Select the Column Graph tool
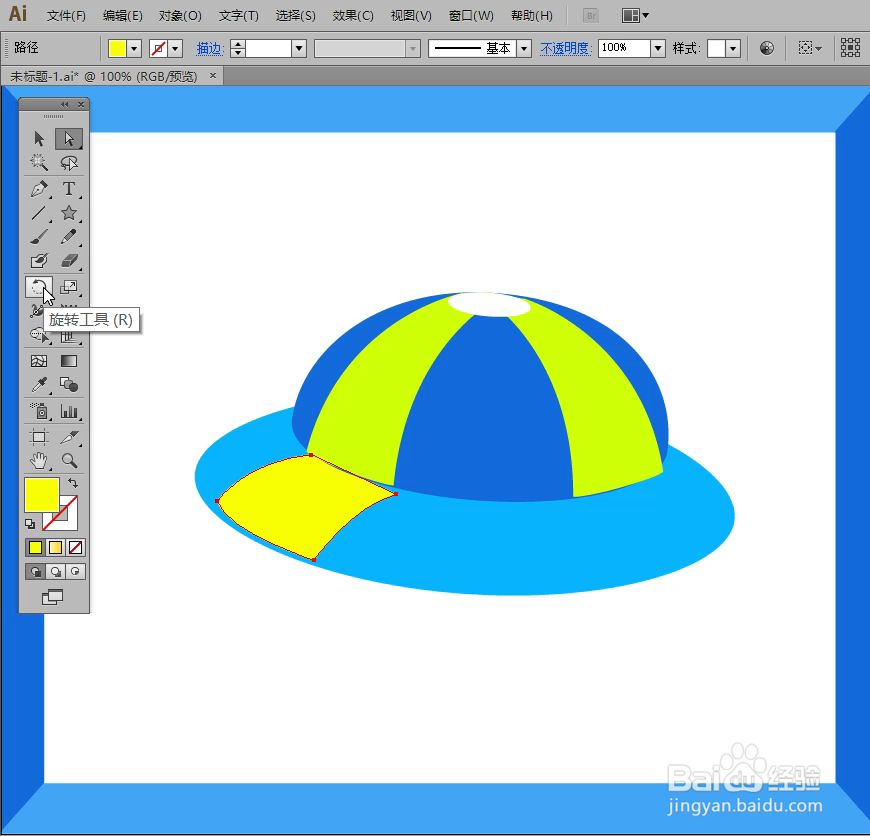Screen dimensions: 870x836 coord(69,411)
